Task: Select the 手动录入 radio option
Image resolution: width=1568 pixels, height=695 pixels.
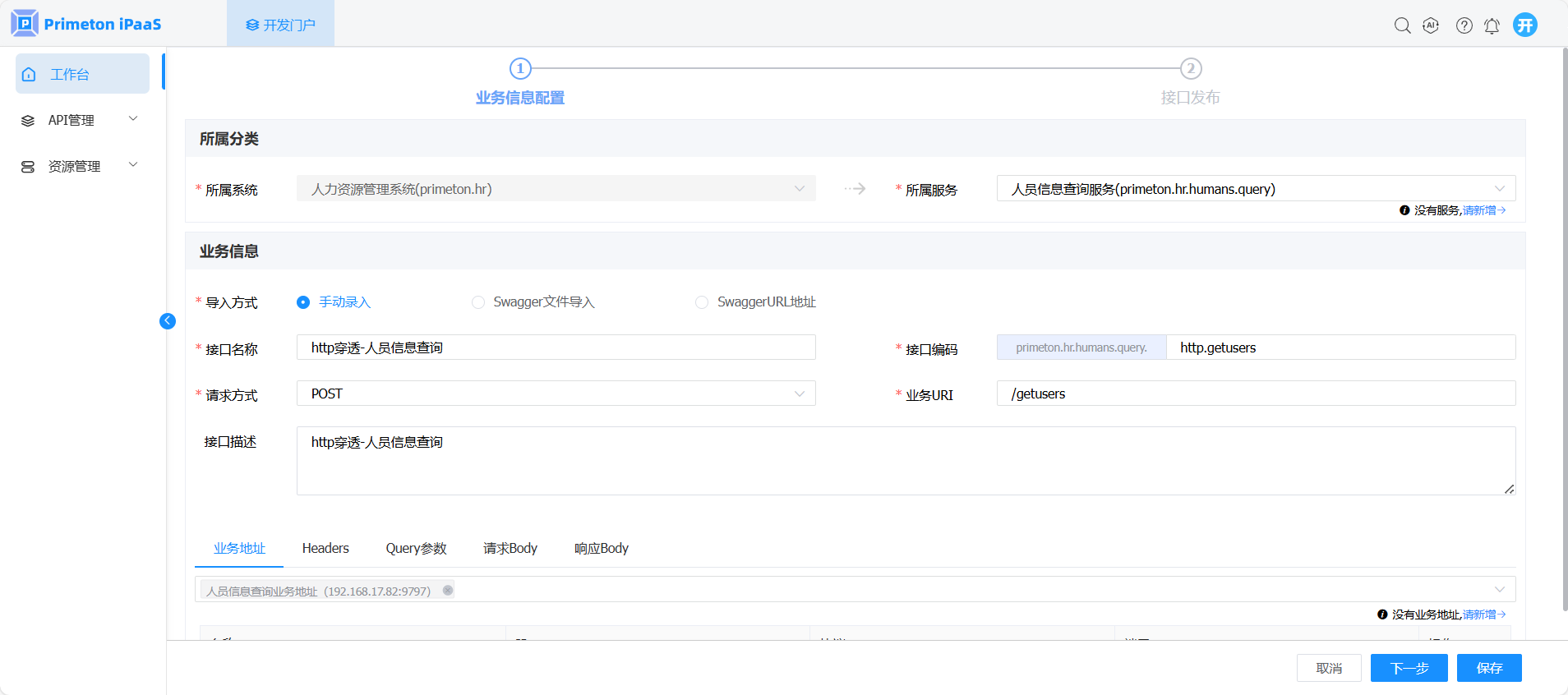Action: coord(303,302)
